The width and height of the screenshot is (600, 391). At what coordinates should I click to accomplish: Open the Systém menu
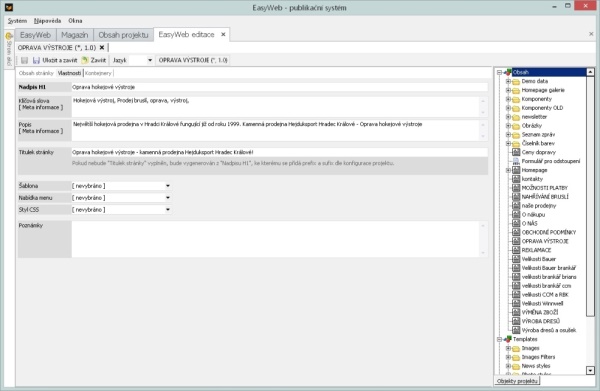[x=17, y=21]
